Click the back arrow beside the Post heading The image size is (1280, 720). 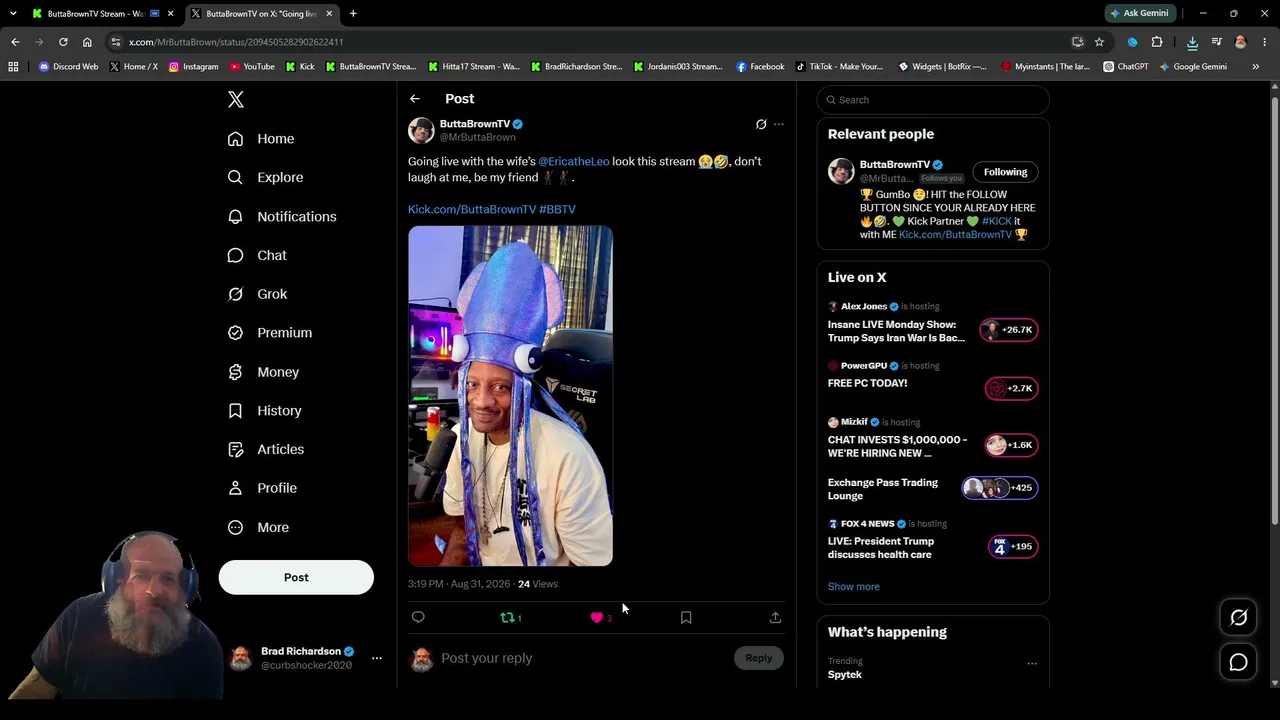415,99
